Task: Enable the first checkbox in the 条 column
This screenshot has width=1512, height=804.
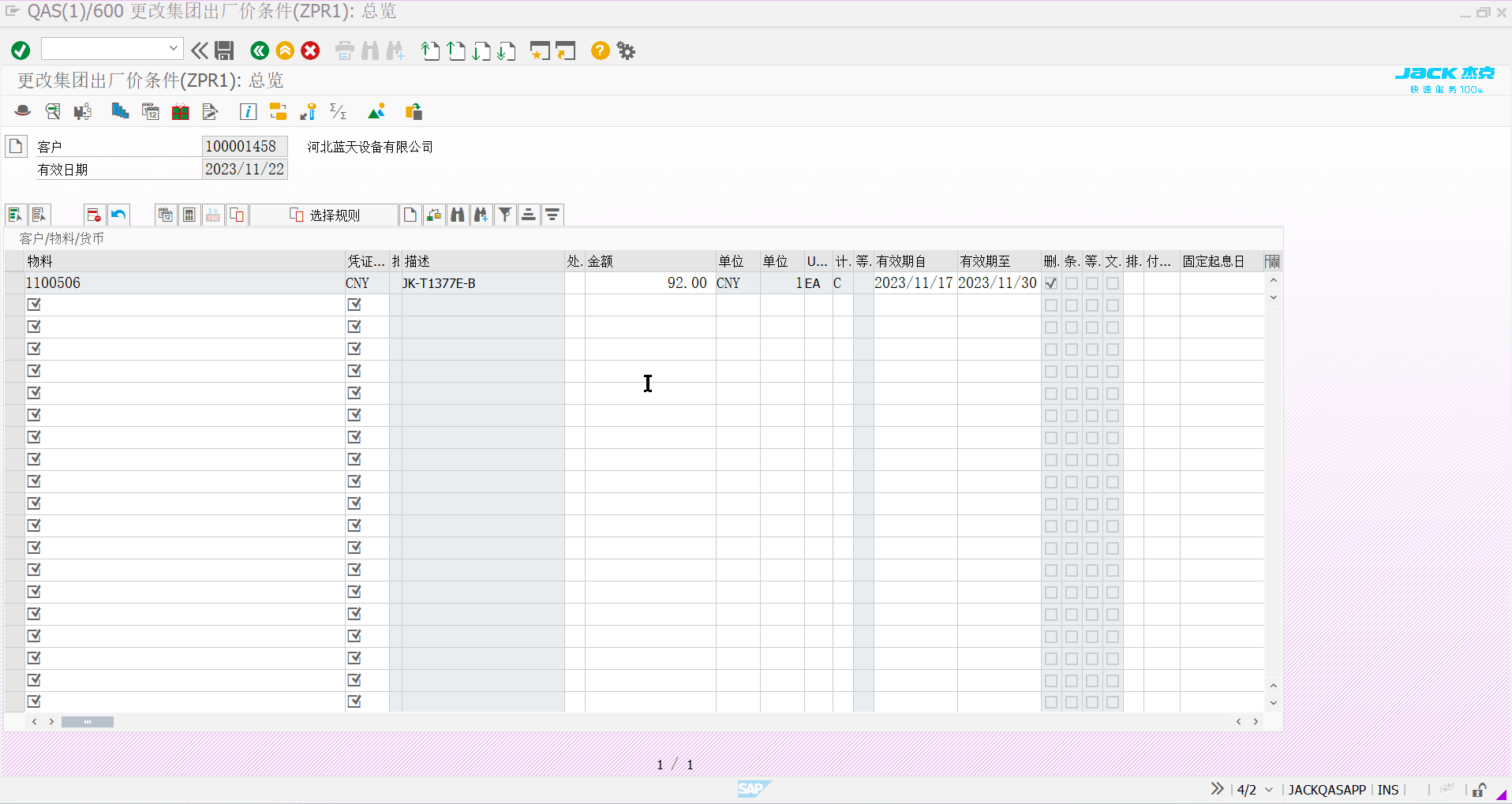Action: pos(1070,282)
